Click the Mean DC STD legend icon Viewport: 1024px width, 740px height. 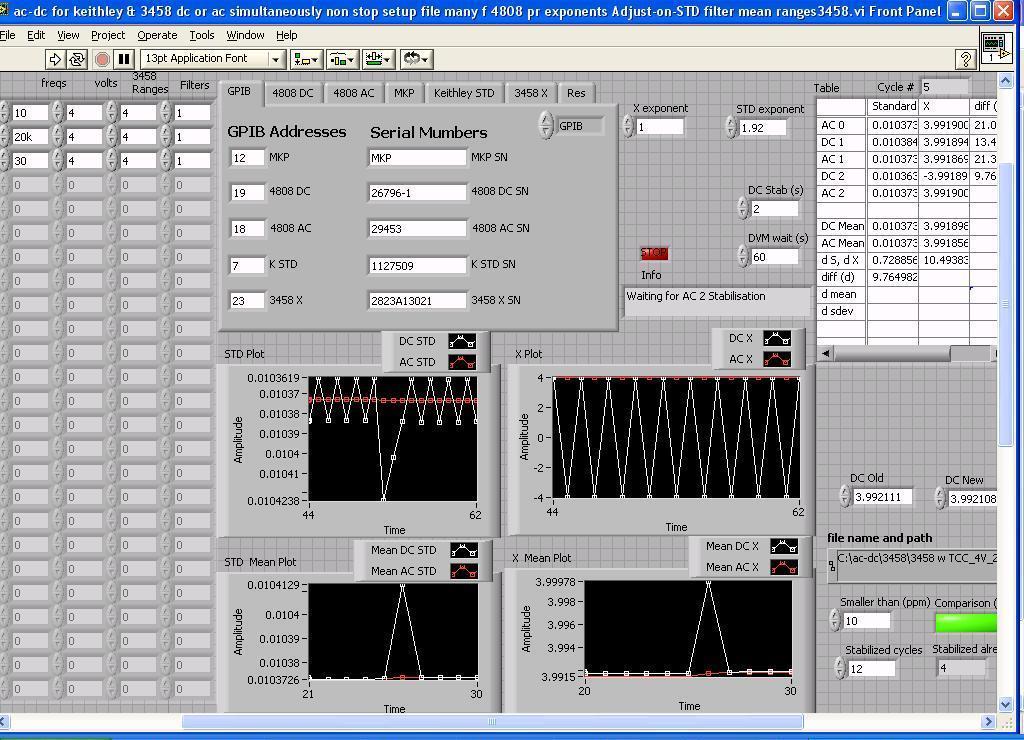pos(464,550)
